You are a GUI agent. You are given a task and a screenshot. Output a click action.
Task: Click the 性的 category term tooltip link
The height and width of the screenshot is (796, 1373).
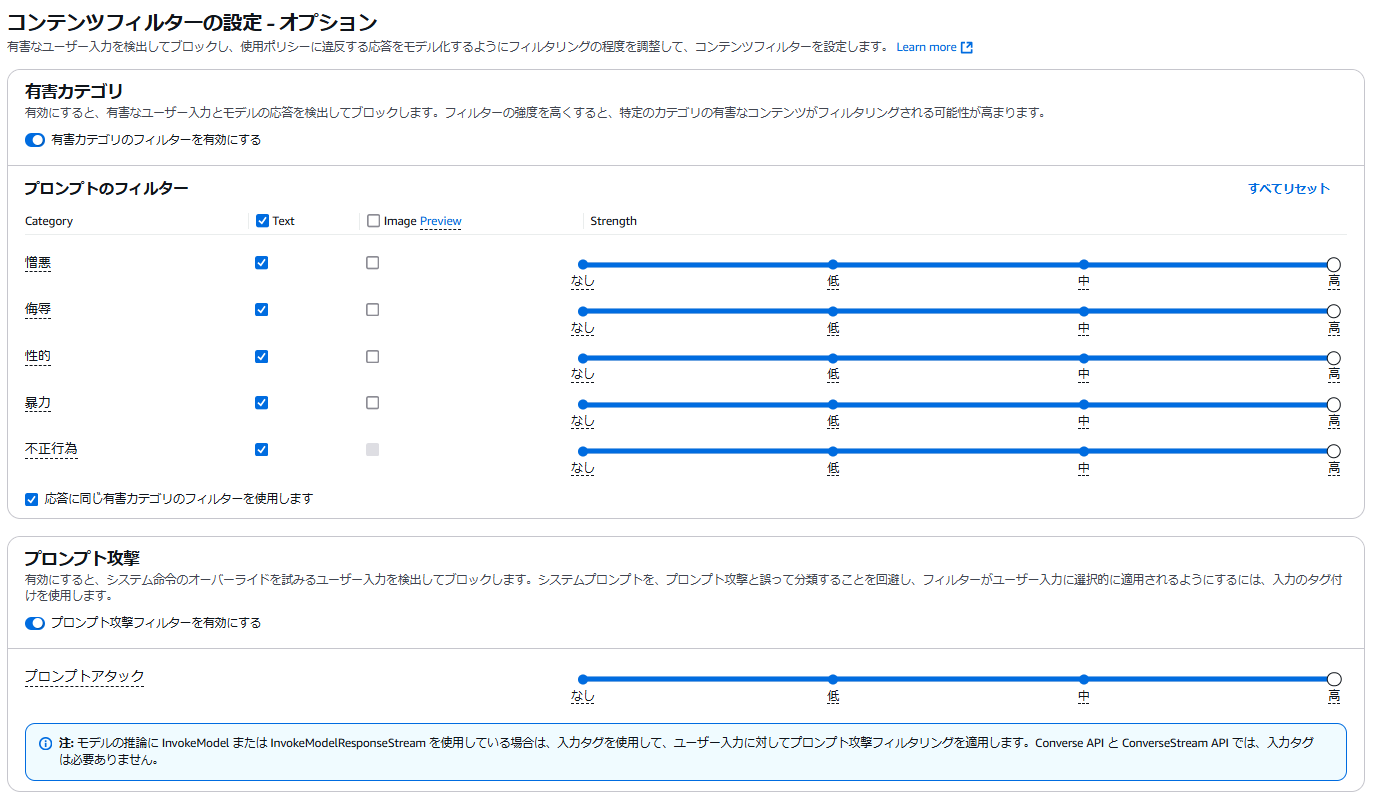pos(37,356)
